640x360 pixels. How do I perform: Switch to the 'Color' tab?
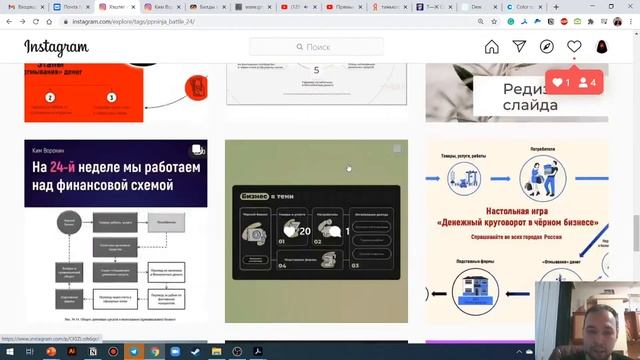[x=524, y=7]
